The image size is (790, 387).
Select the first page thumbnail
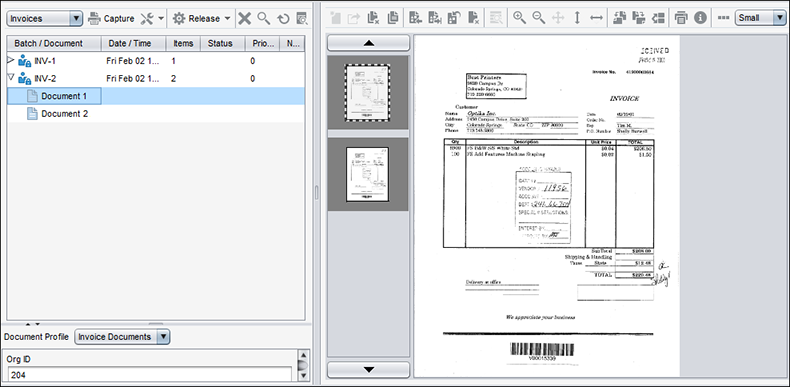[x=368, y=93]
